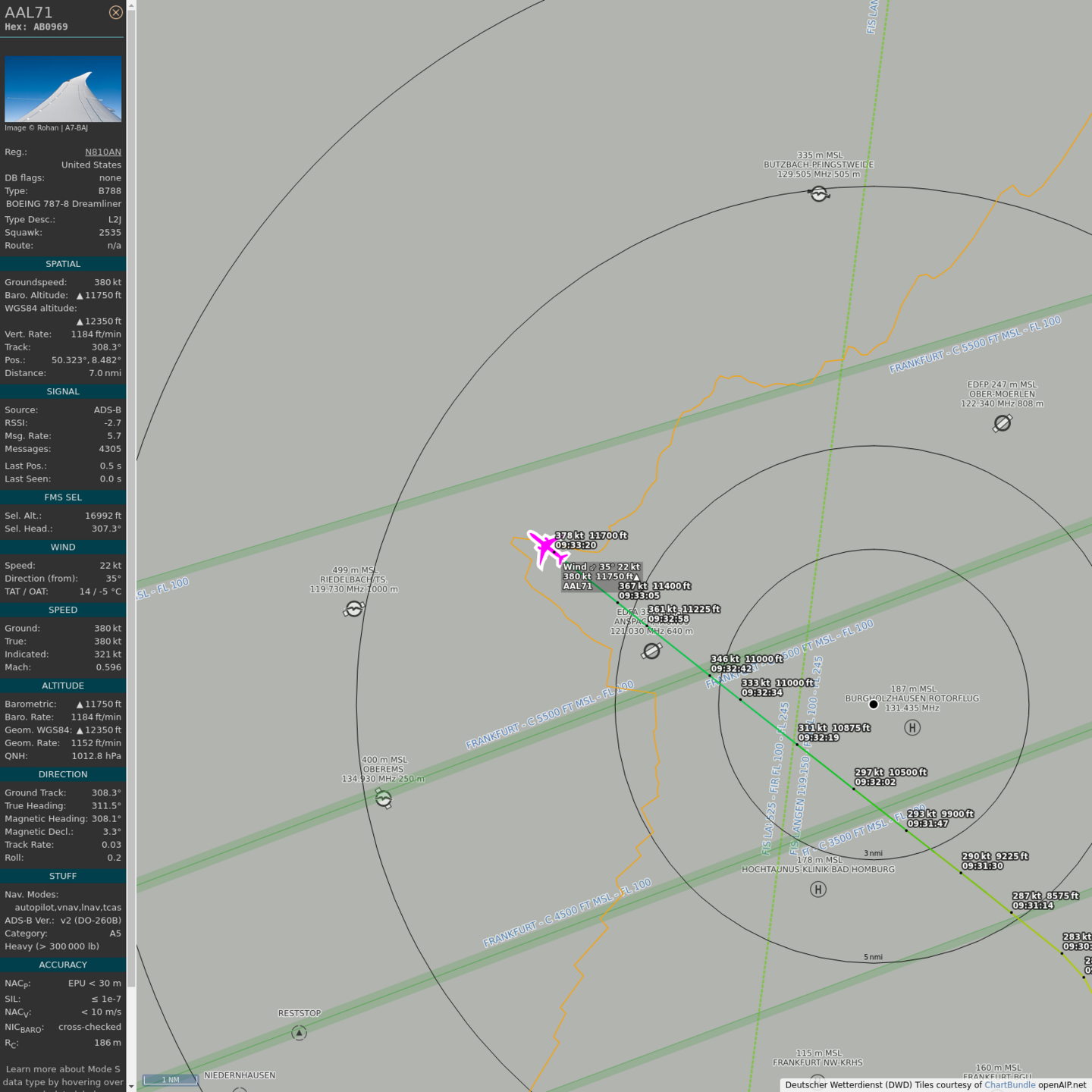The height and width of the screenshot is (1092, 1092).
Task: Click the Butzbach-Pfingstweide glider airfield icon
Action: (x=818, y=194)
